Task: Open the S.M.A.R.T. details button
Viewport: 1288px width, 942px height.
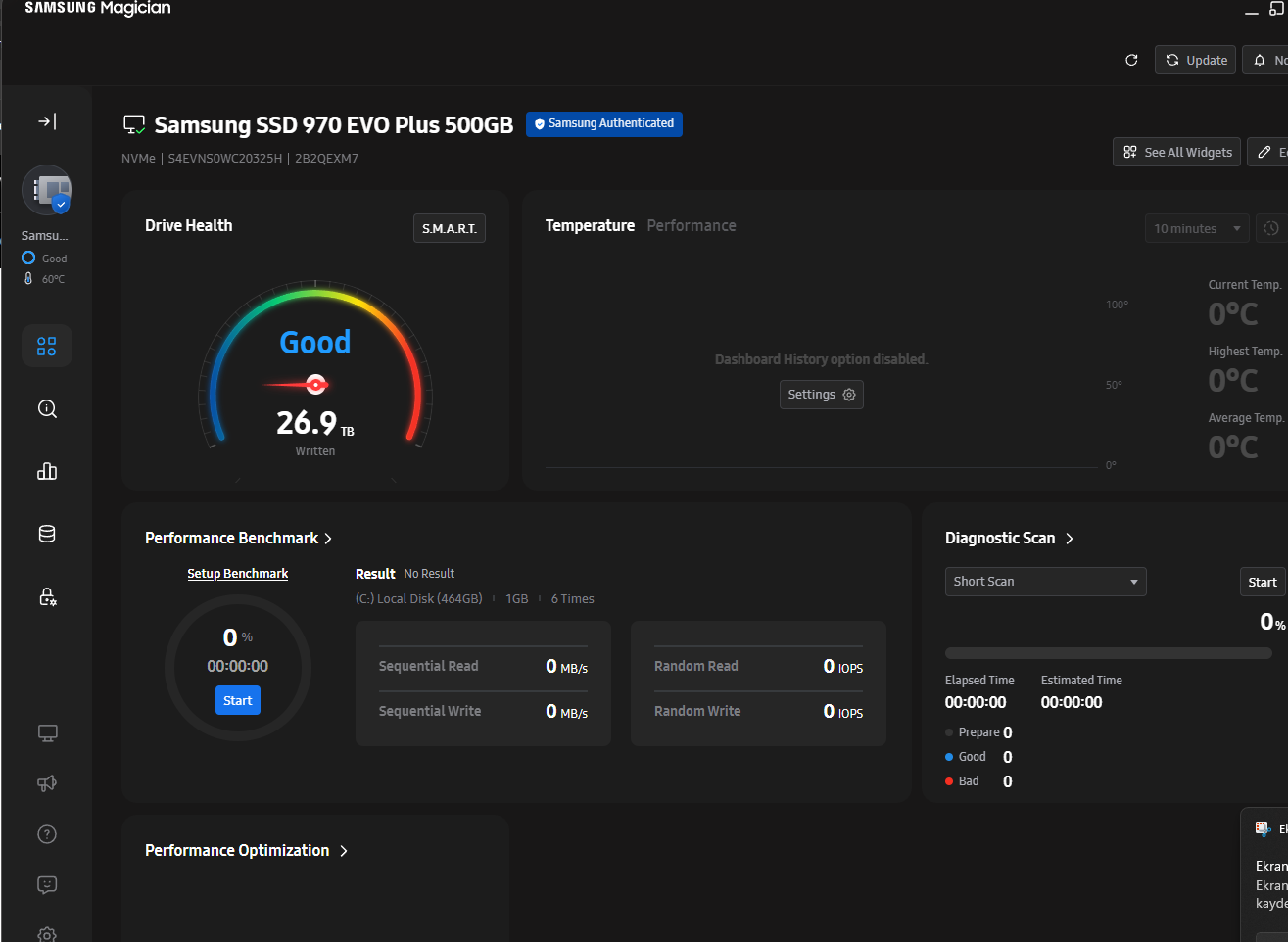Action: [450, 228]
